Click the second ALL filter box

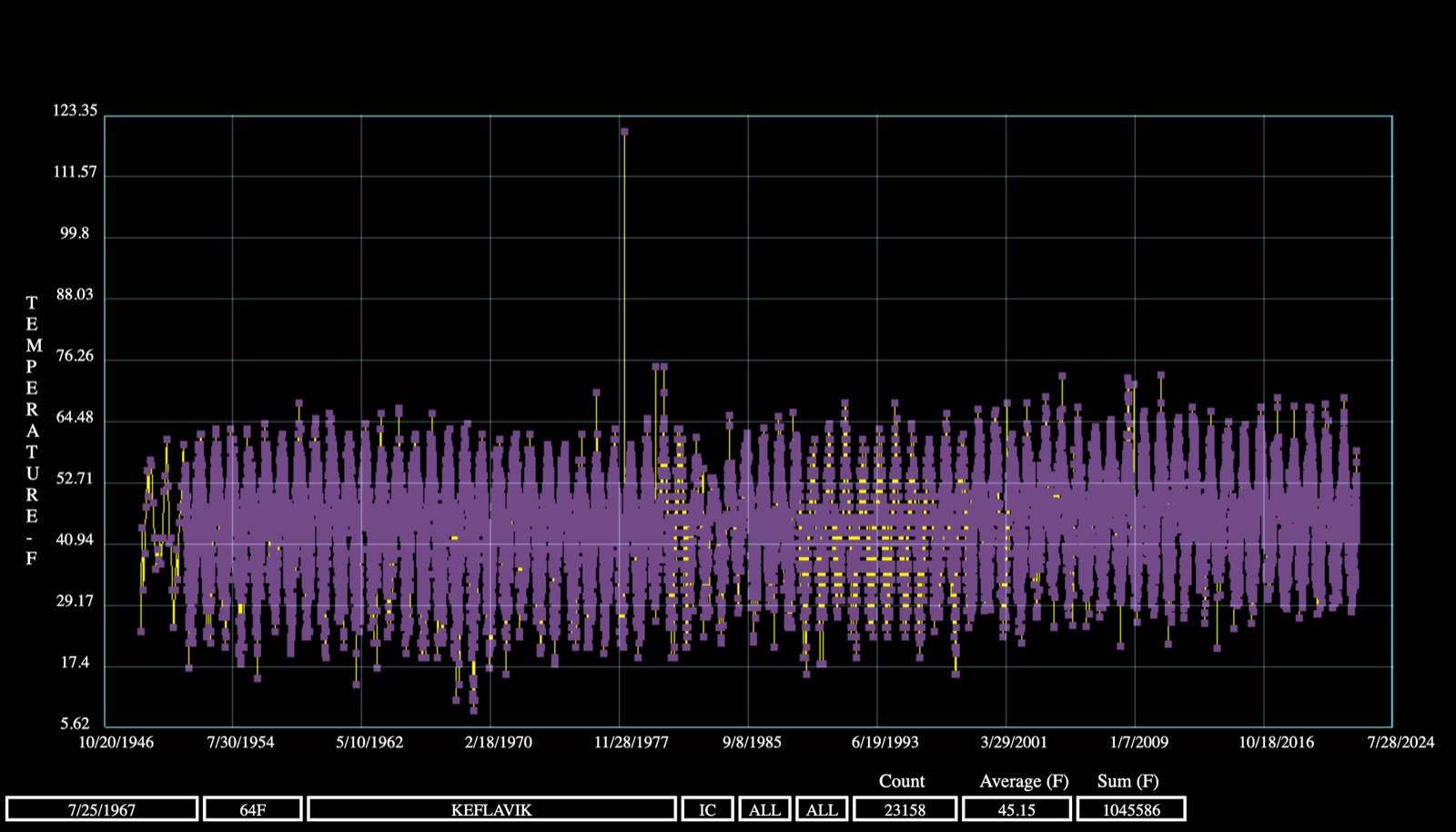point(822,809)
